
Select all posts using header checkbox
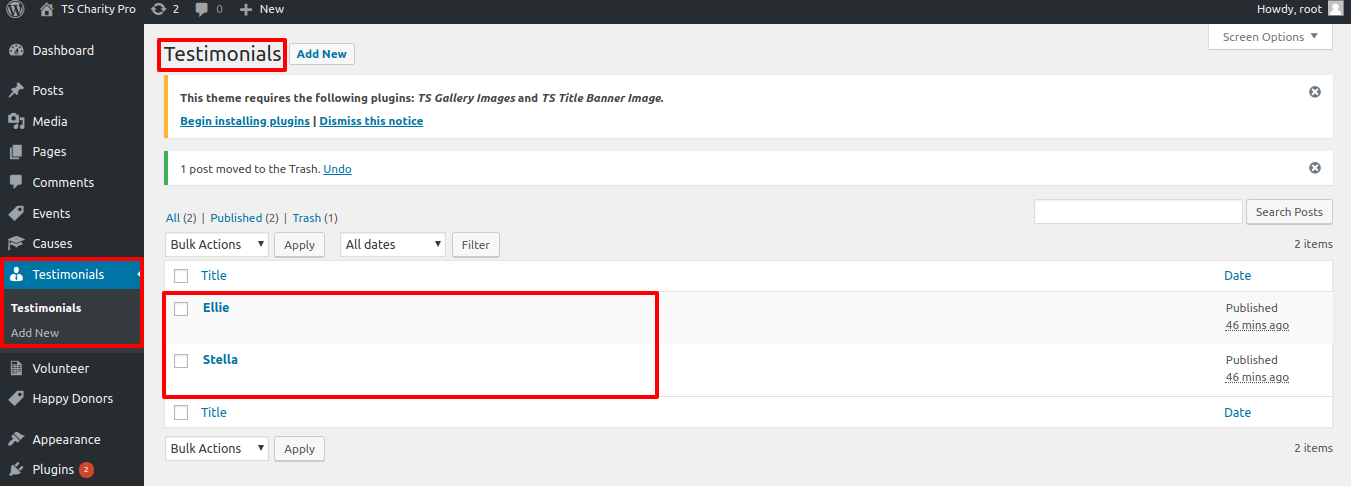pos(181,275)
